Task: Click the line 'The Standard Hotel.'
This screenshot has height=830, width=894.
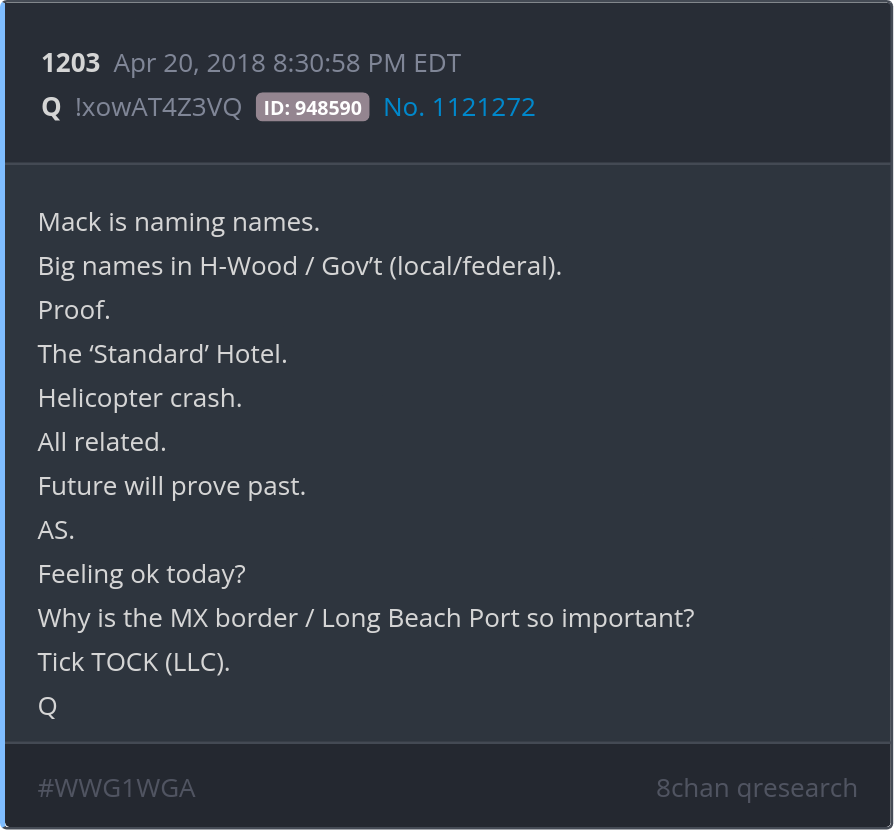Action: 162,354
